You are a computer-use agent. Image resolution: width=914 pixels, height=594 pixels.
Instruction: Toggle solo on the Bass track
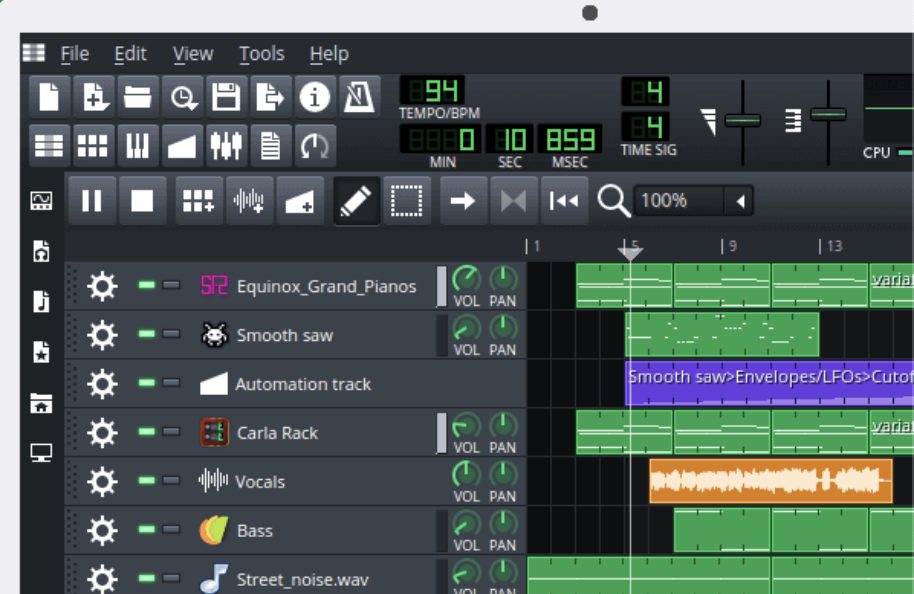[x=171, y=531]
